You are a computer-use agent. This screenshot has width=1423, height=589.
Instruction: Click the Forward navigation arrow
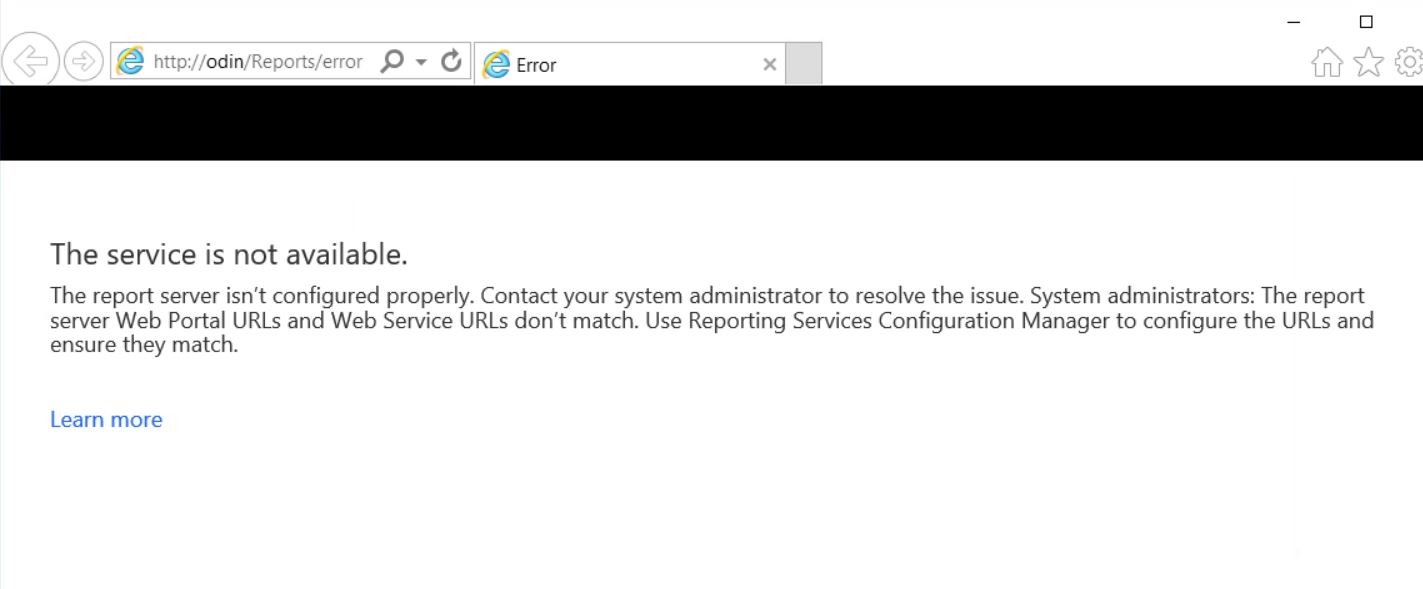coord(85,62)
